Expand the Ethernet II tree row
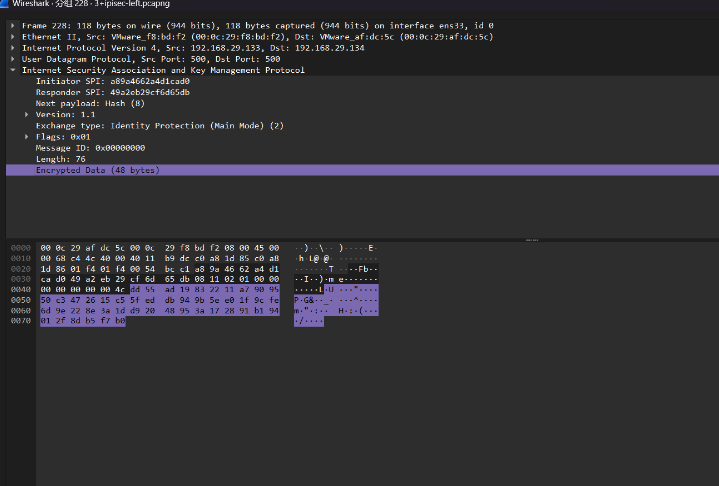This screenshot has width=719, height=486. click(x=13, y=37)
